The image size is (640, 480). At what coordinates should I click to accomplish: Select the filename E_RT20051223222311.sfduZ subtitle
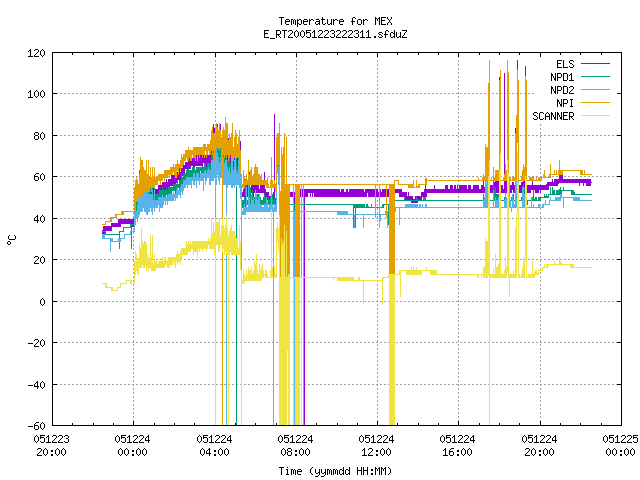[x=335, y=34]
